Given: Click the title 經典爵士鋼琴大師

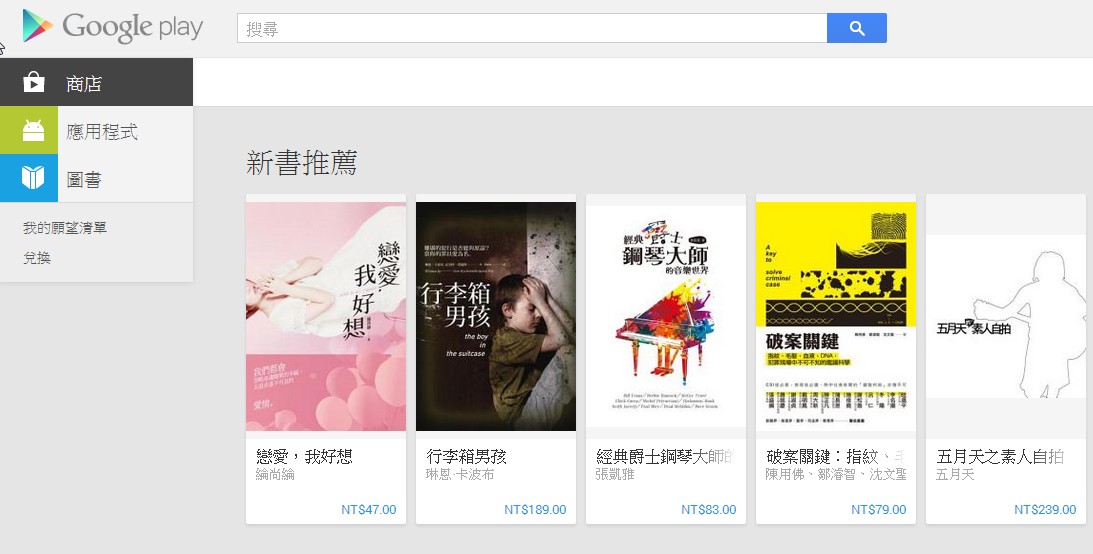Looking at the screenshot, I should tap(666, 456).
